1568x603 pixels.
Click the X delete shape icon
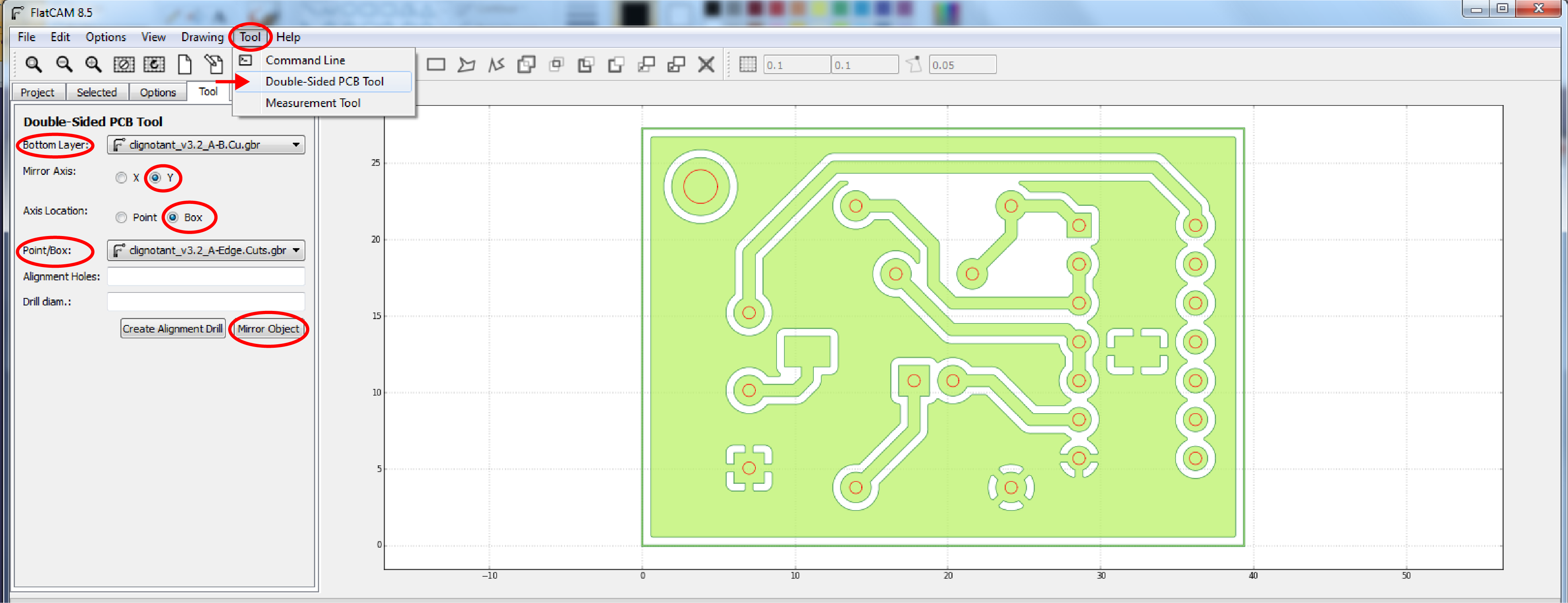tap(706, 64)
